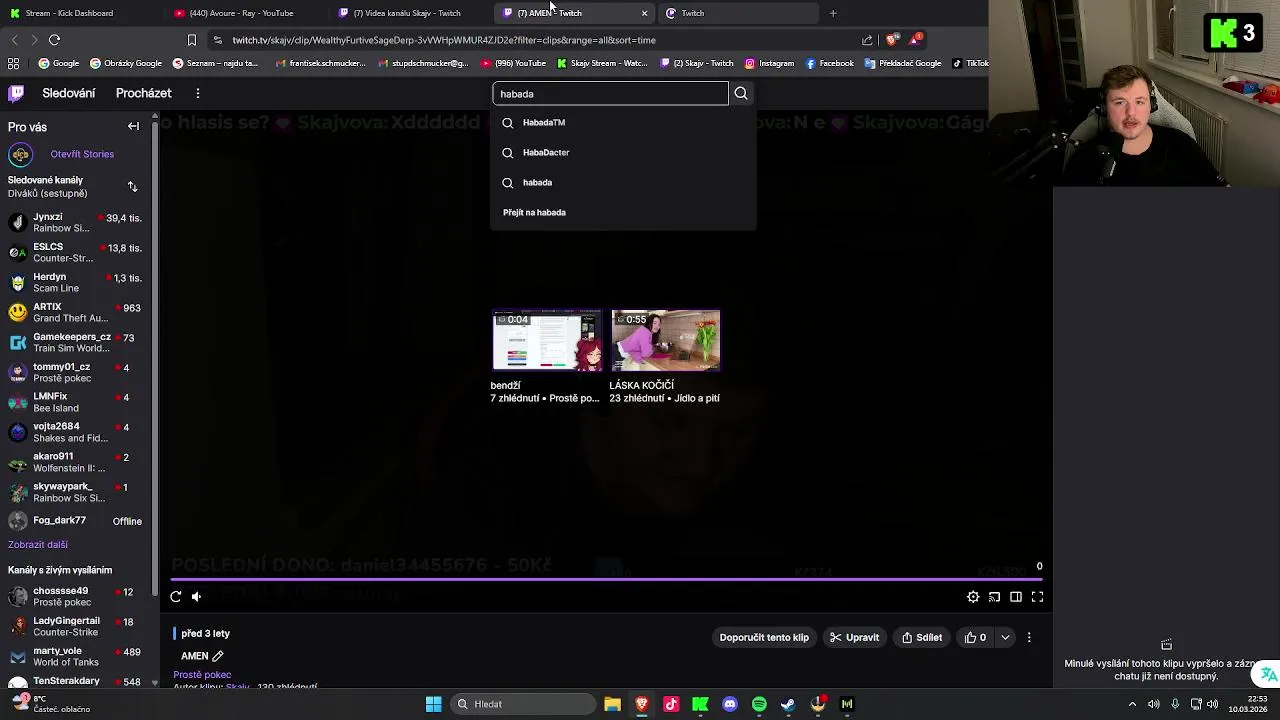Replay the clip with the reload icon
1280x720 pixels.
coord(176,597)
